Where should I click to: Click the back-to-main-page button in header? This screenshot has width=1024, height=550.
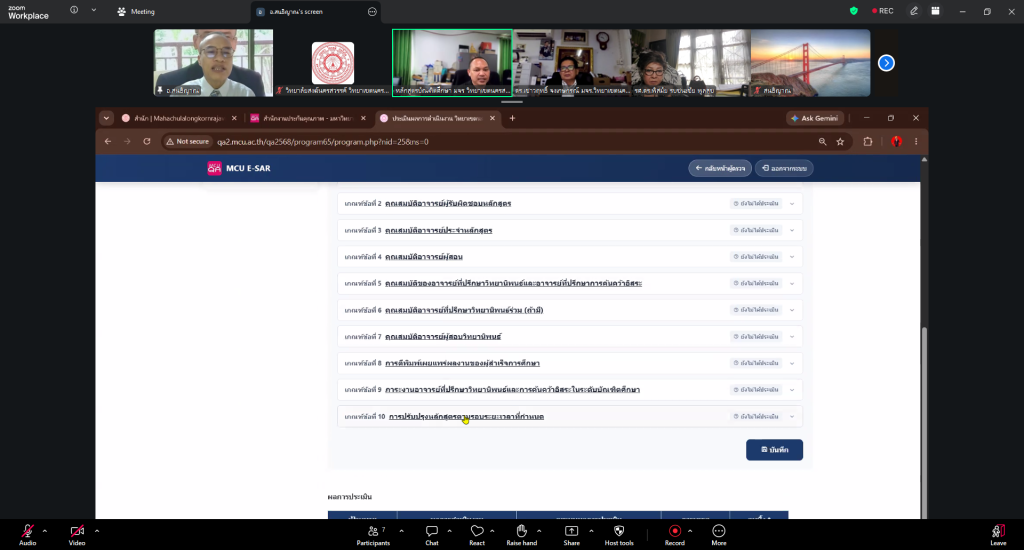pos(720,169)
